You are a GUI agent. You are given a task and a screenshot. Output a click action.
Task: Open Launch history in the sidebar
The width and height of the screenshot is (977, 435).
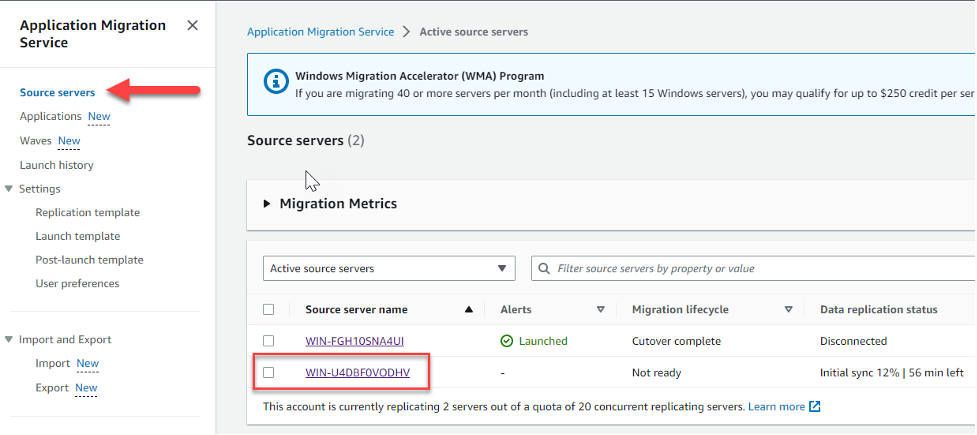[x=57, y=165]
